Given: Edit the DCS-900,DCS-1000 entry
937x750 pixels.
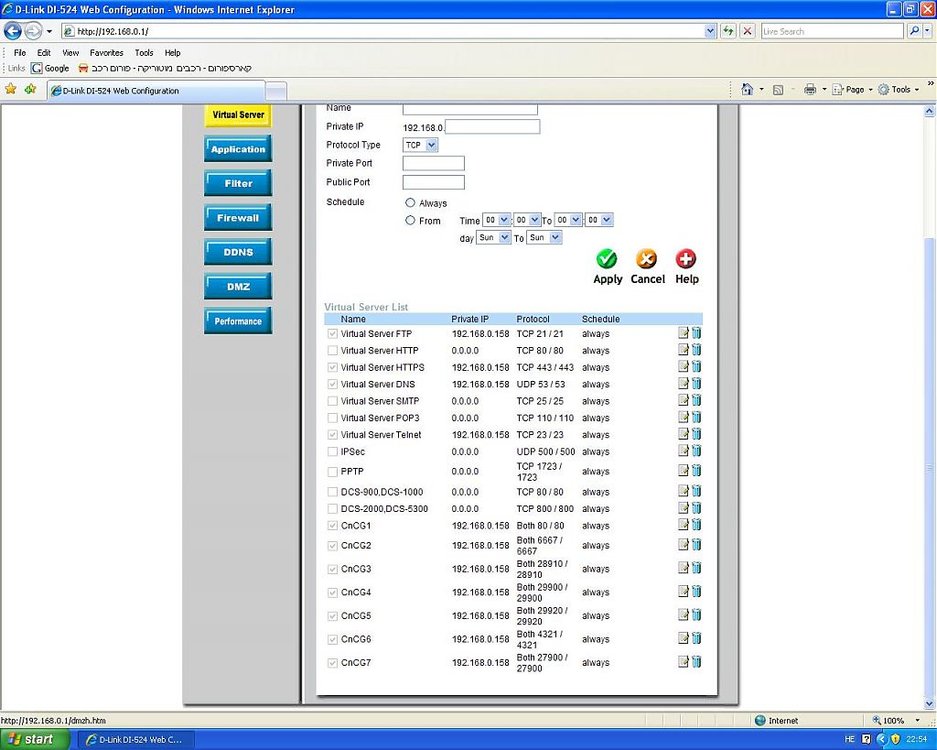Looking at the screenshot, I should [x=684, y=491].
